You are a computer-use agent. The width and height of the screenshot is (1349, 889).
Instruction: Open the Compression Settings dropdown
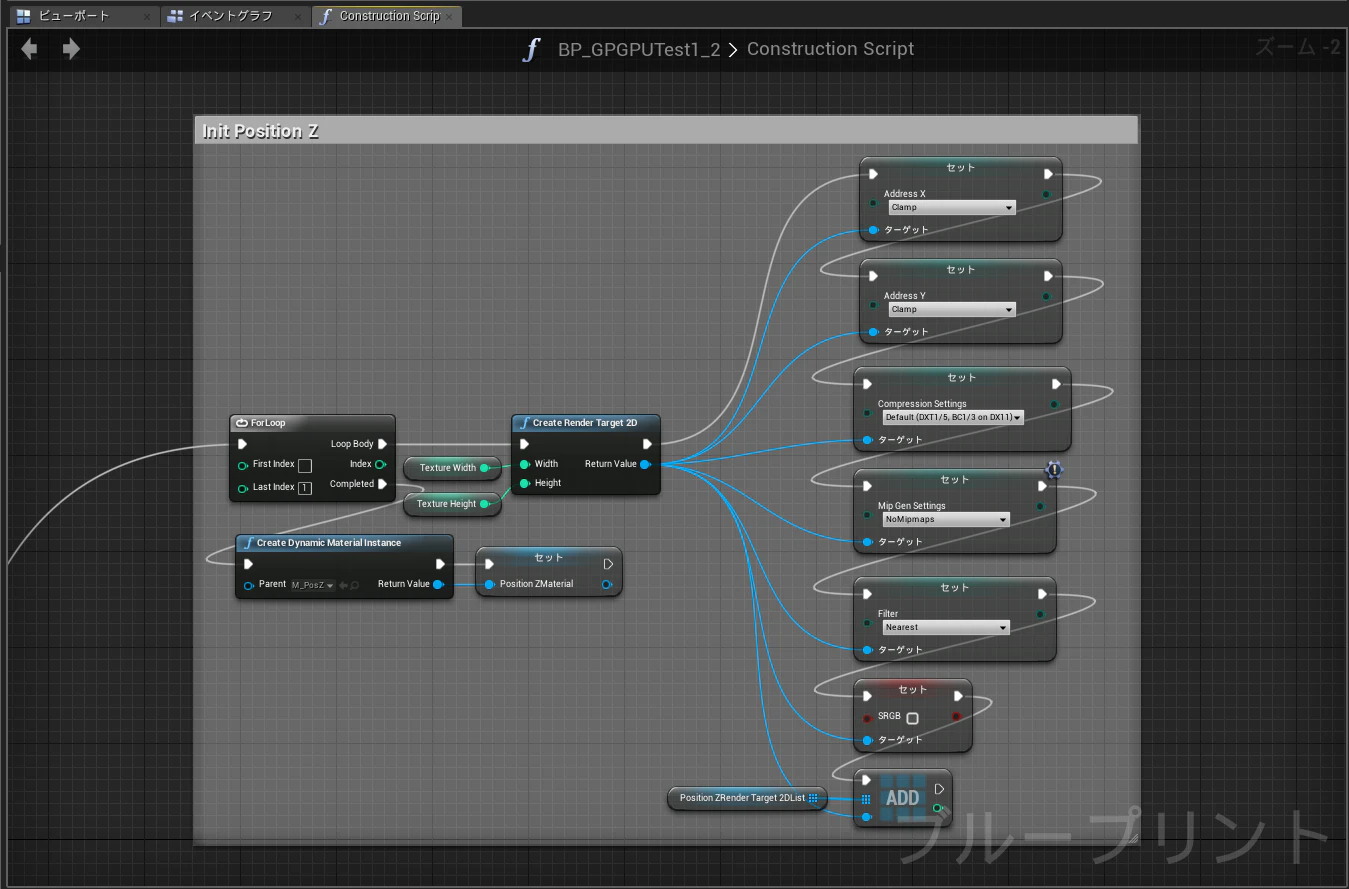click(953, 418)
